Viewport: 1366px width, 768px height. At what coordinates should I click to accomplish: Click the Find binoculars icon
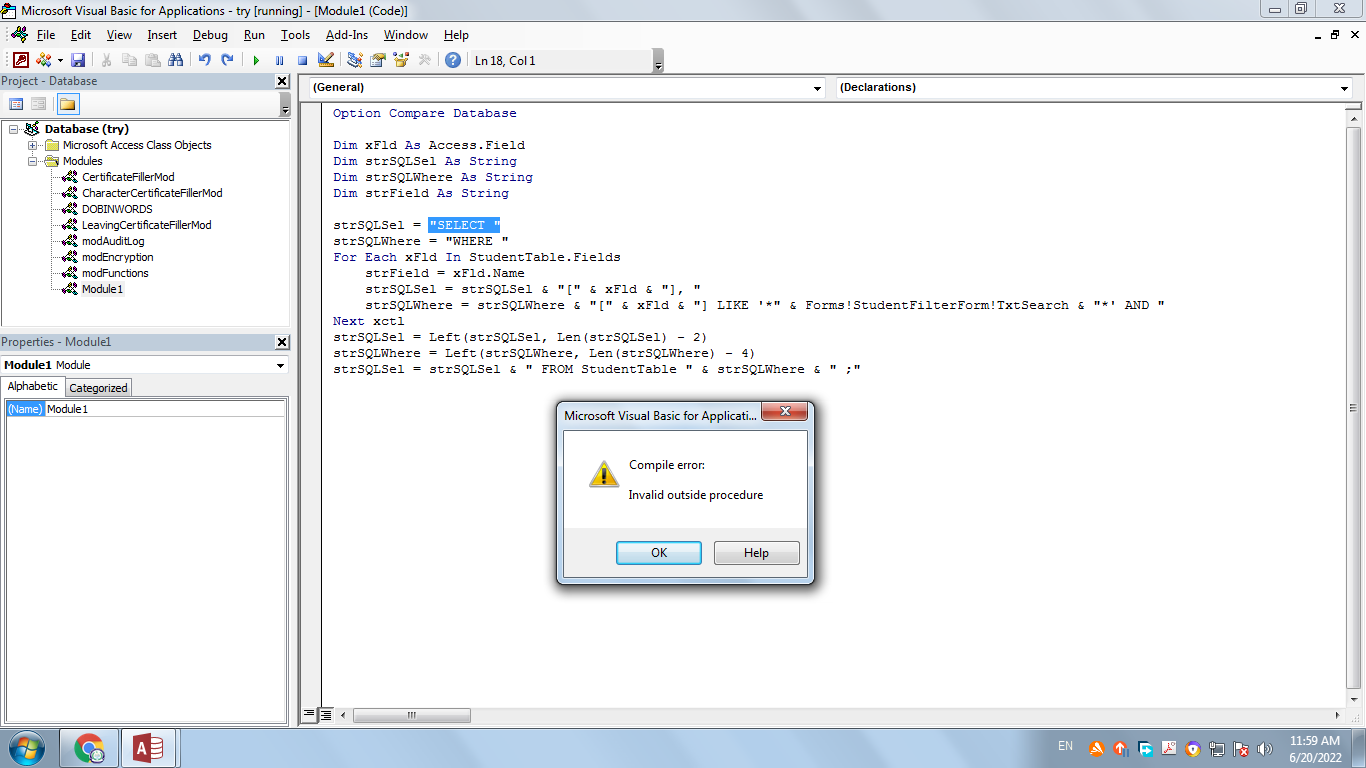(x=175, y=60)
